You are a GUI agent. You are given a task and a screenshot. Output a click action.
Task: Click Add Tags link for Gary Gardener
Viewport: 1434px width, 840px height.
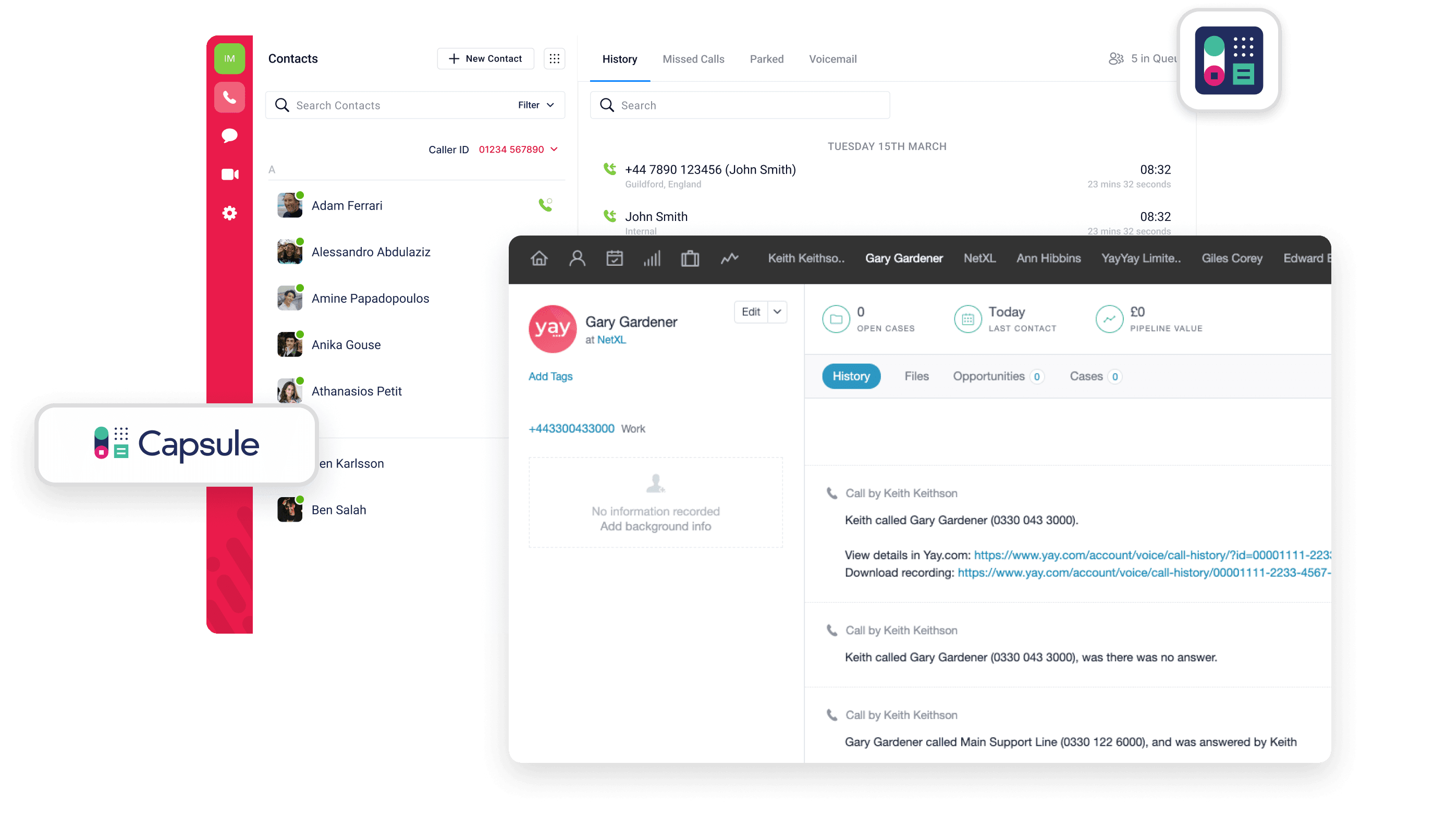click(x=550, y=376)
